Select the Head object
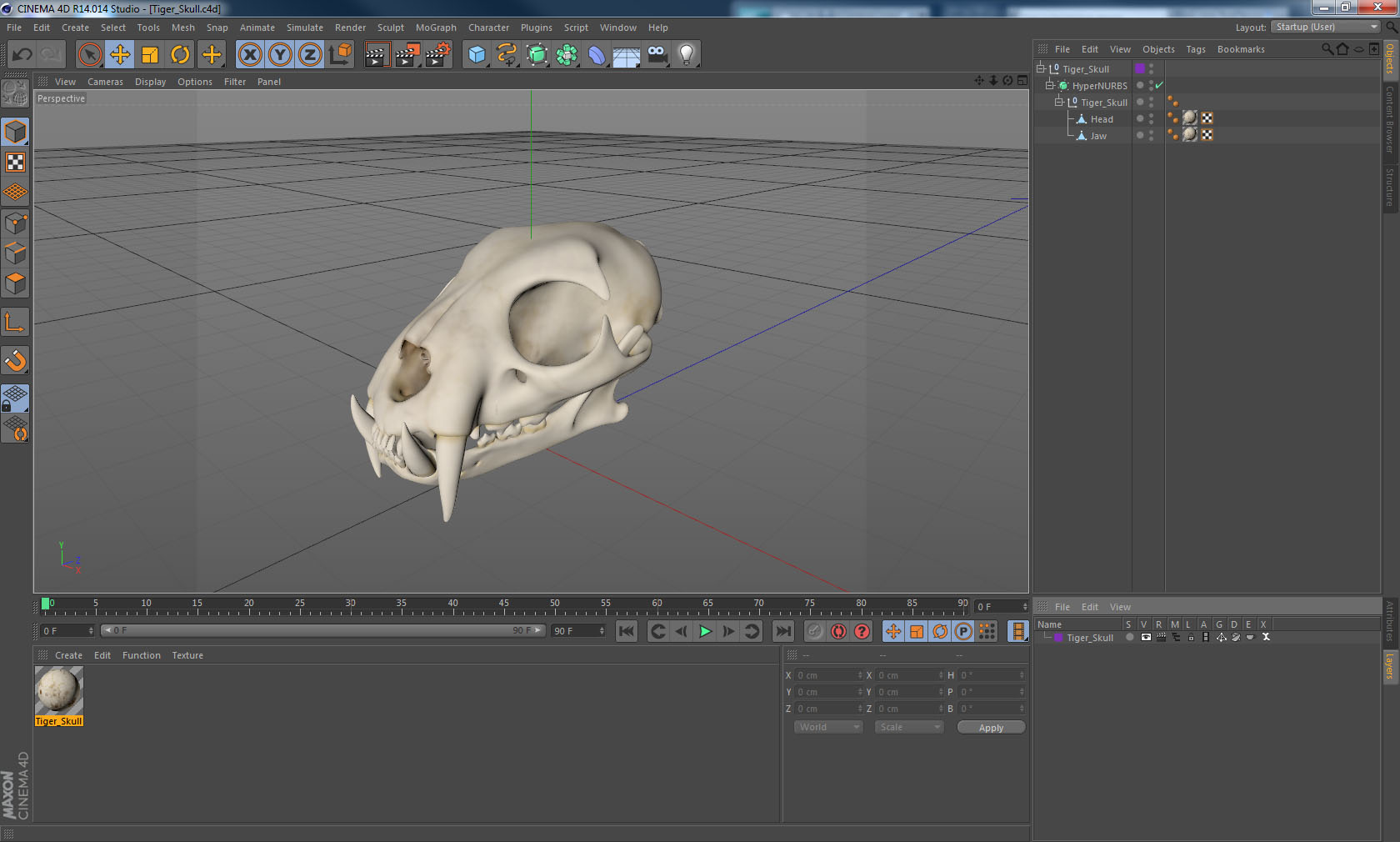 pyautogui.click(x=1102, y=119)
